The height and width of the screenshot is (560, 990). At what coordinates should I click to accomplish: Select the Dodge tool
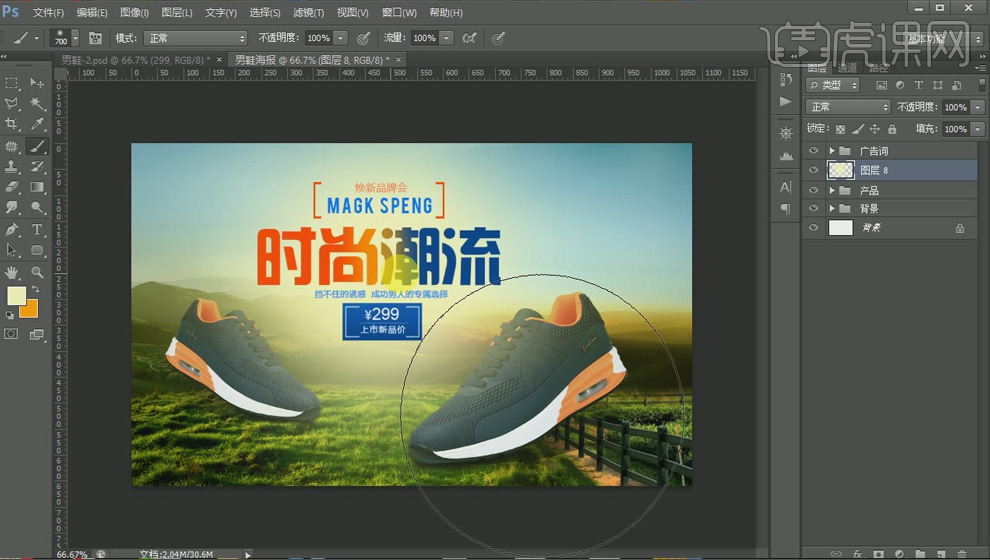(37, 207)
